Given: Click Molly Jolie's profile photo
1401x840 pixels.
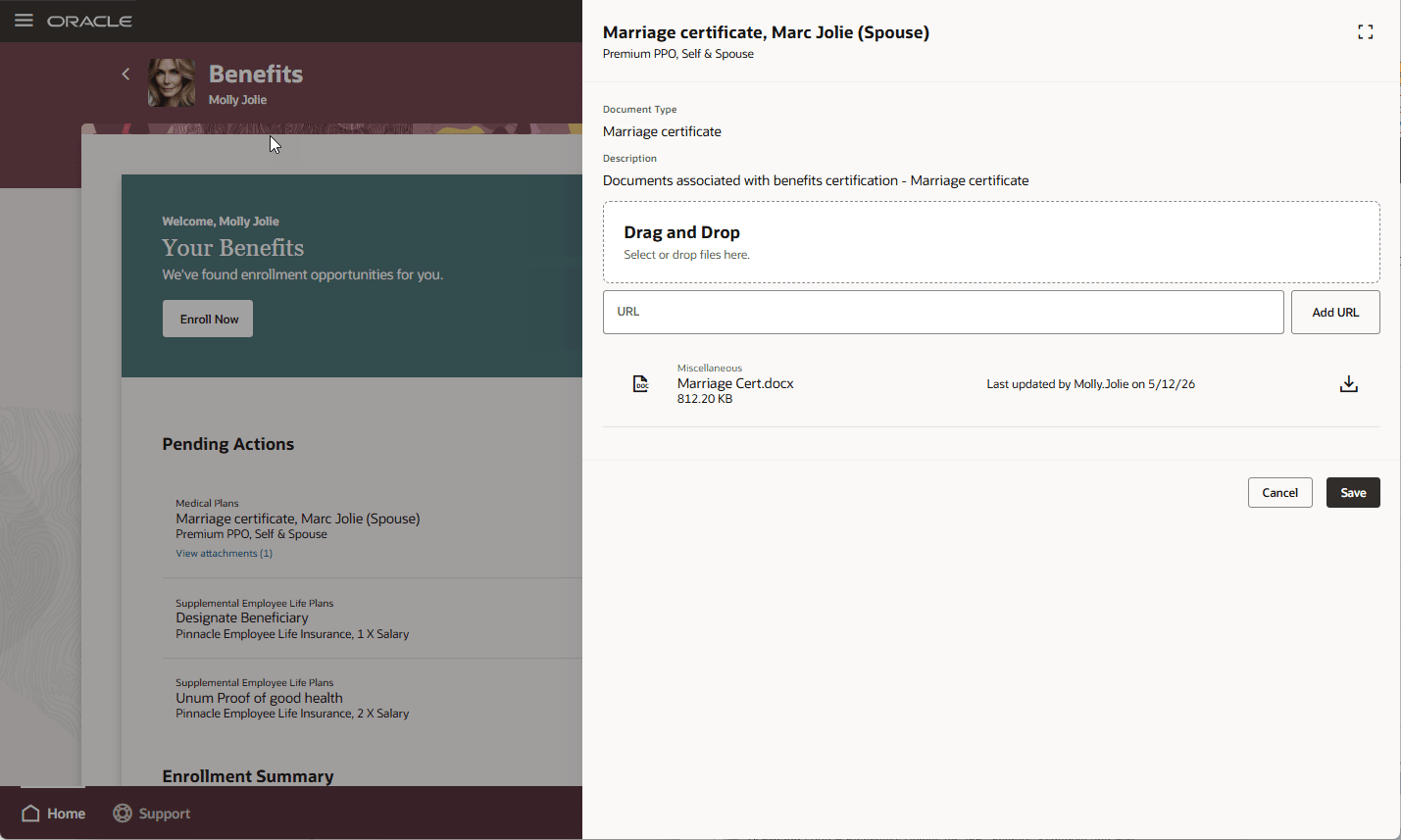Looking at the screenshot, I should click(x=172, y=82).
